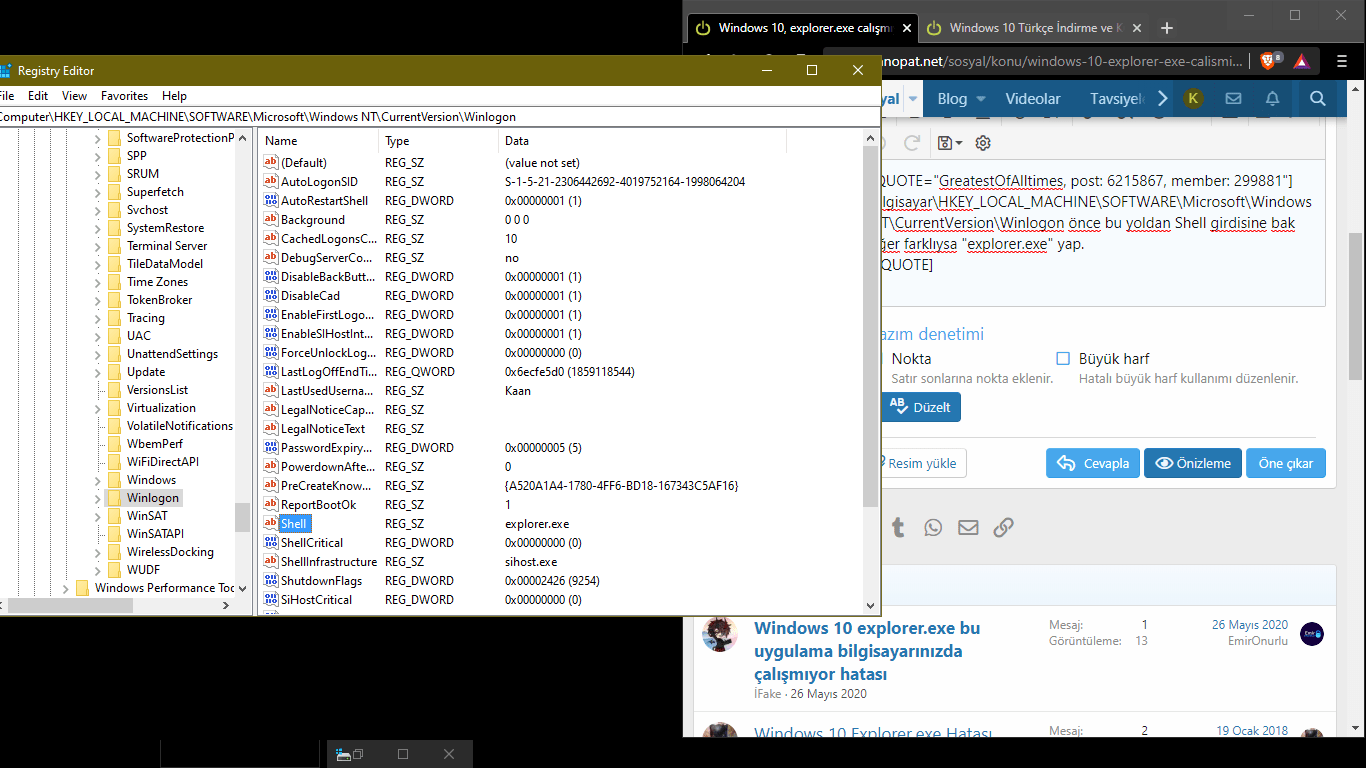Click the ShellInfrastructure string value icon

(270, 561)
